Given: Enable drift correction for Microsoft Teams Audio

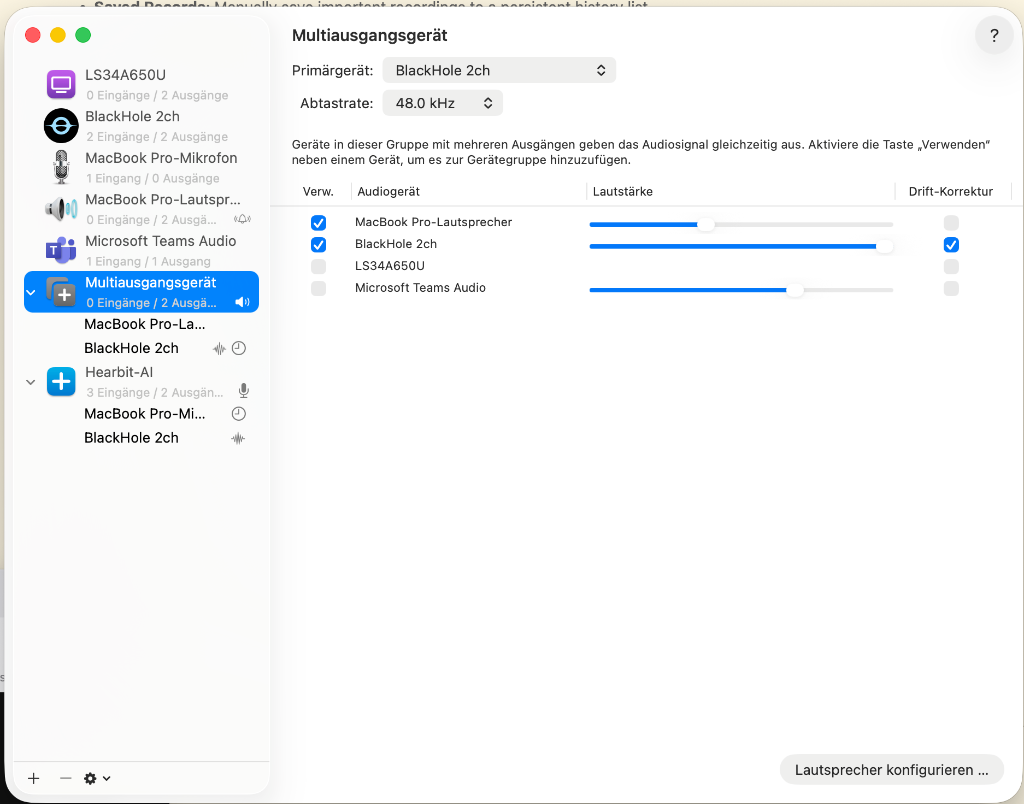Looking at the screenshot, I should click(x=951, y=289).
